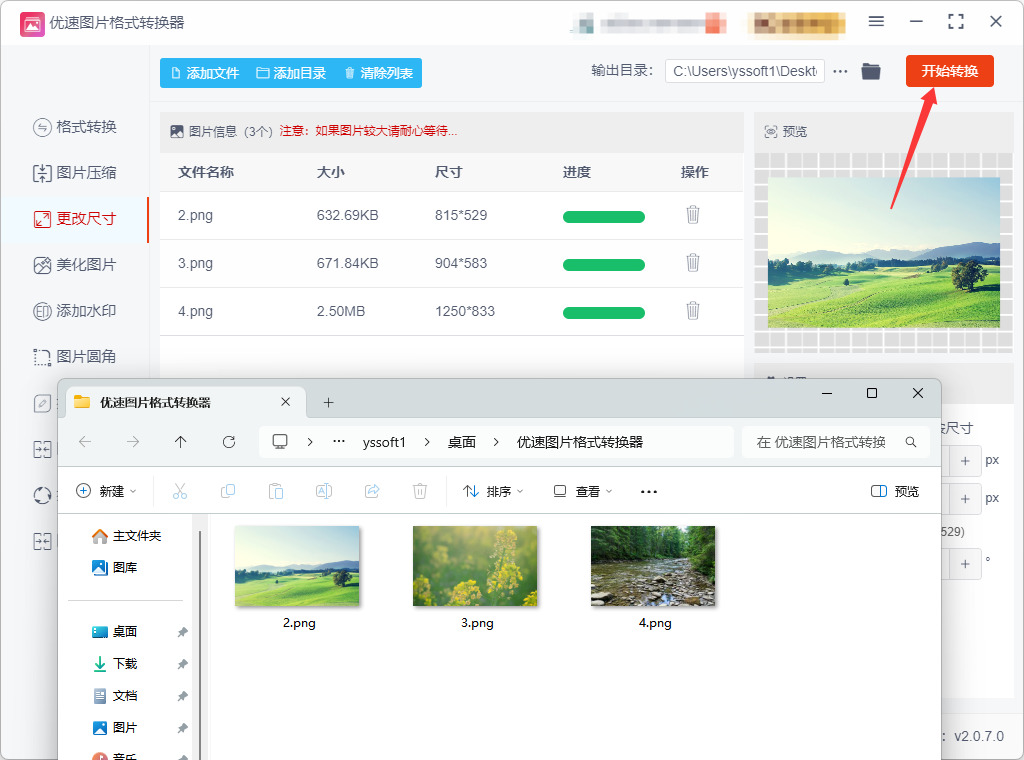Screen dimensions: 1024x760
Task: Switch to 格式转换 in the sidebar
Action: 74,127
